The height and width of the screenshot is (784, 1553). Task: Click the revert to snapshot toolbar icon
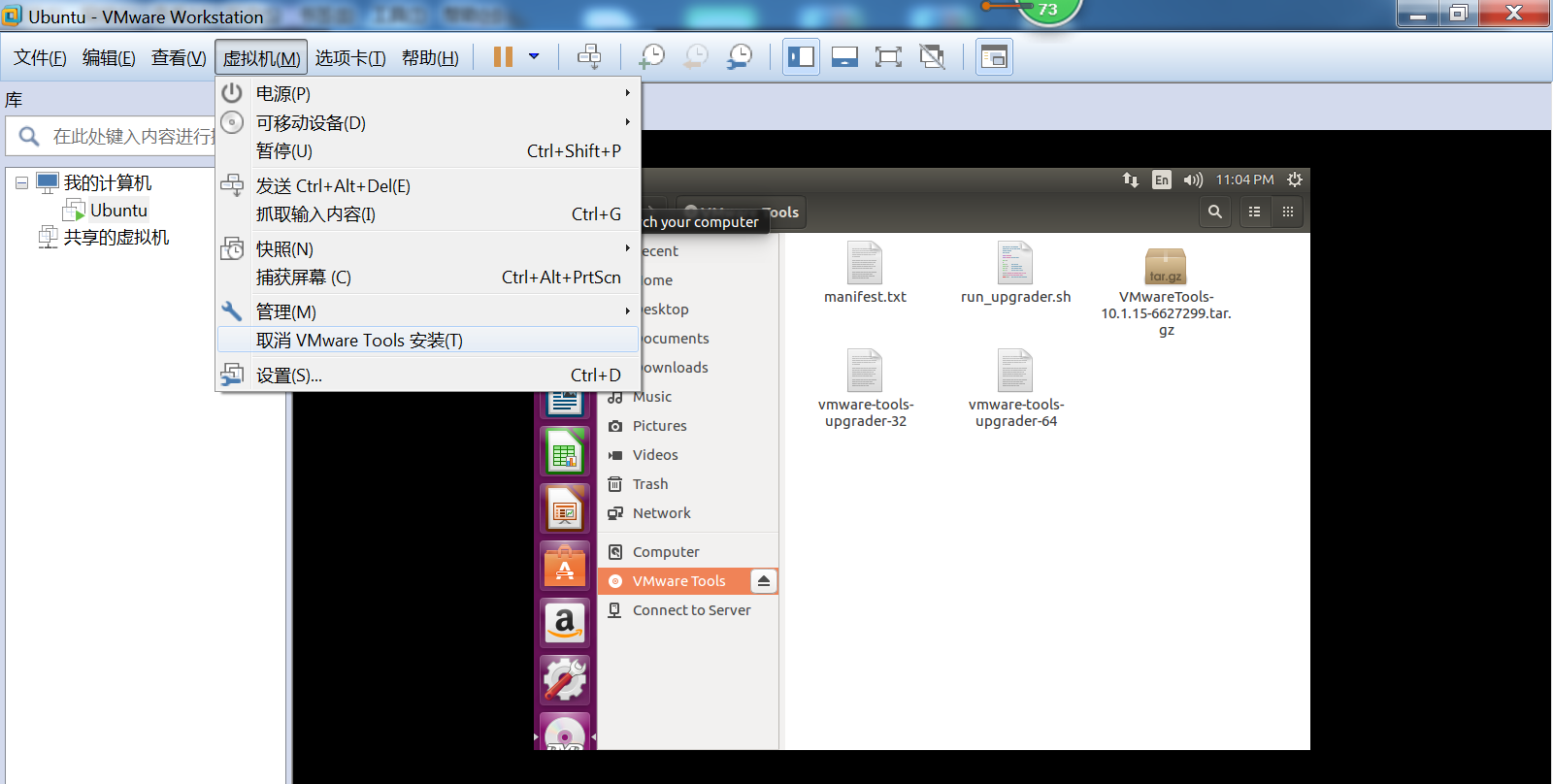coord(696,57)
